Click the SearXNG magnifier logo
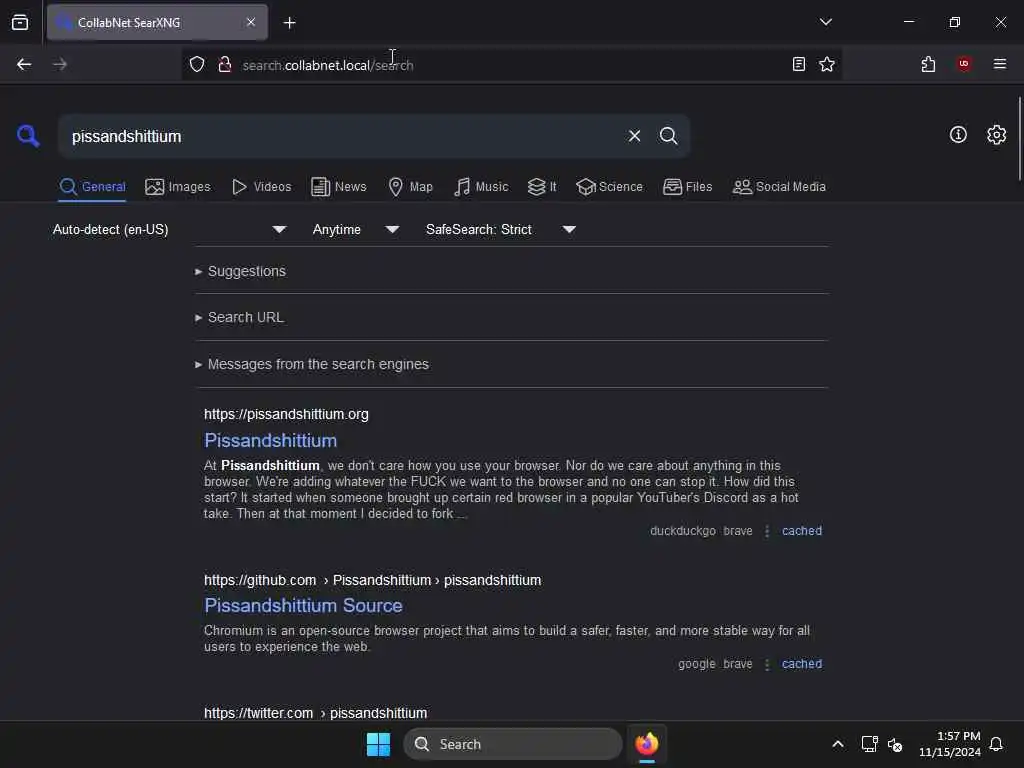 click(28, 136)
